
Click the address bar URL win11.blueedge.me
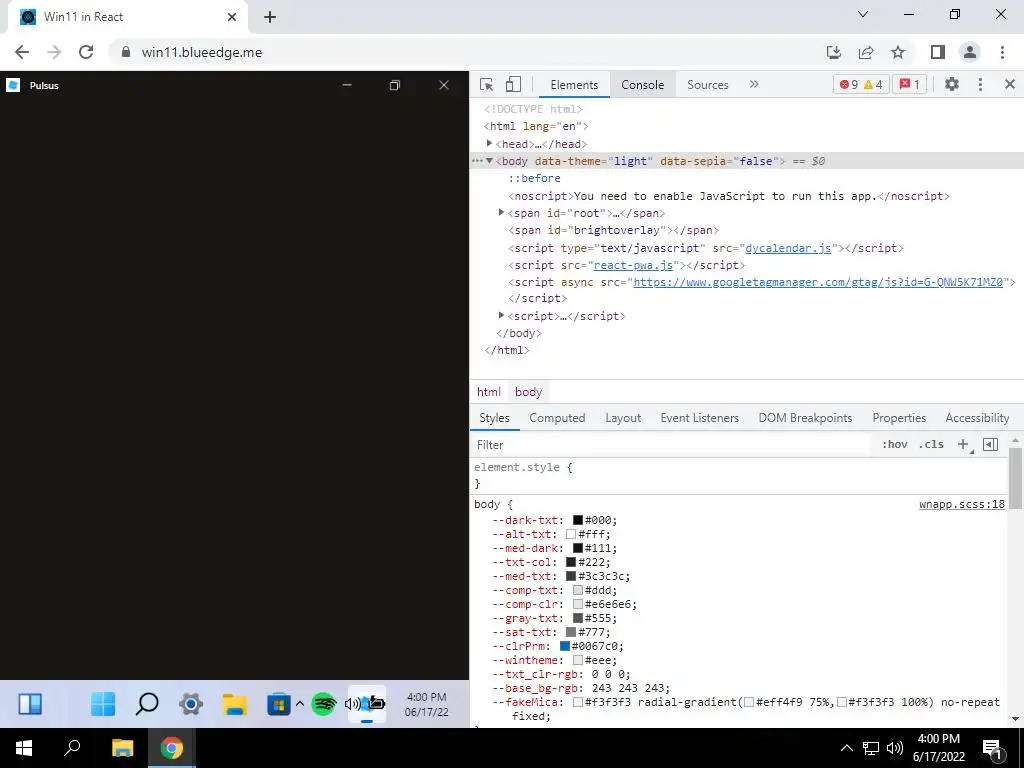click(202, 52)
